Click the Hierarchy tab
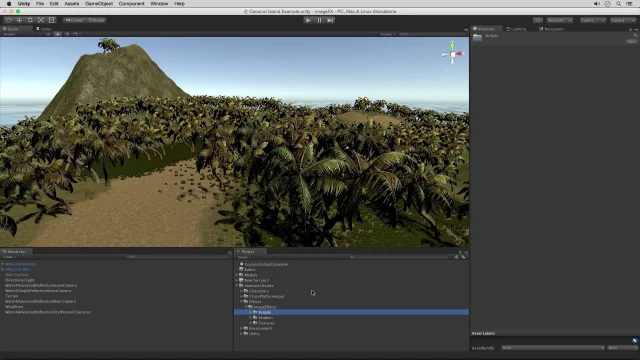640x360 pixels. [x=15, y=252]
